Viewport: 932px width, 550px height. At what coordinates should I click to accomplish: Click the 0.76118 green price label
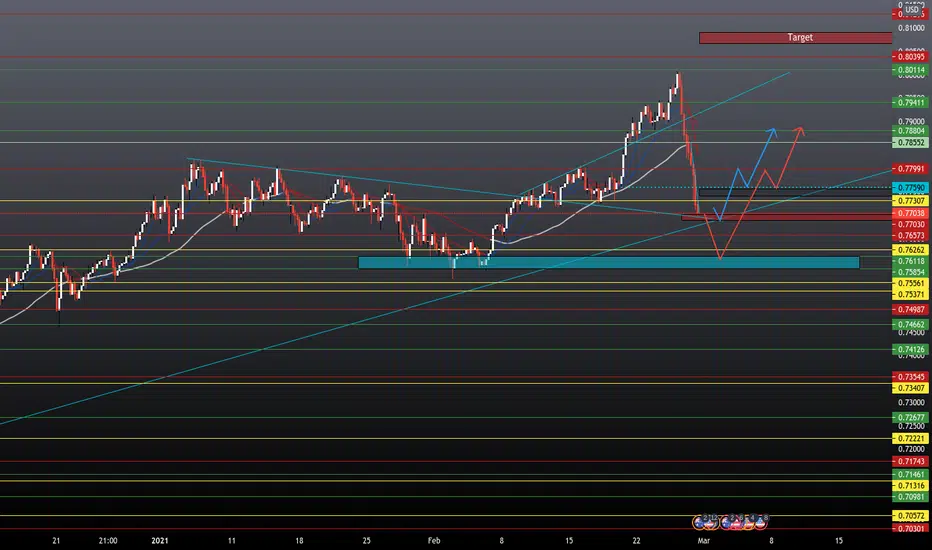911,261
